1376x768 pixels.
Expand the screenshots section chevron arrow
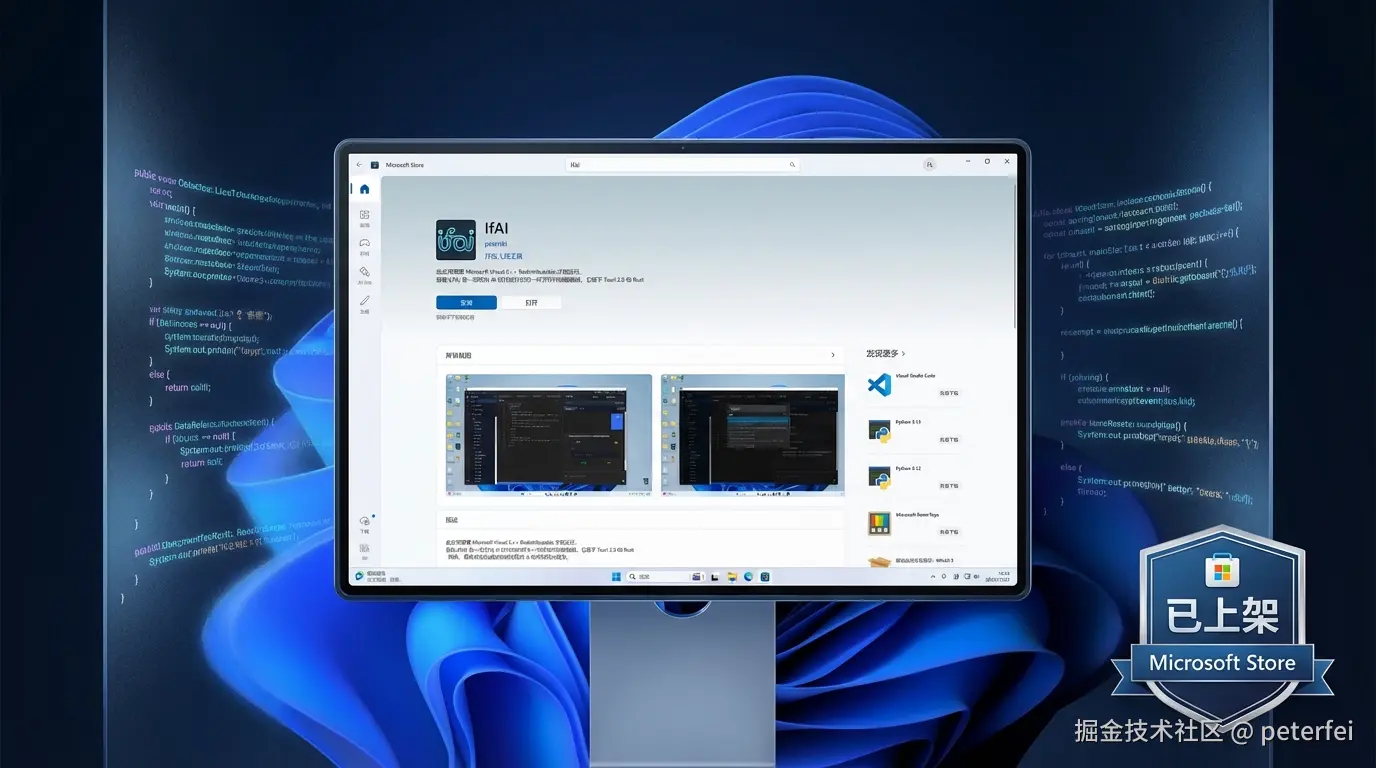pyautogui.click(x=833, y=355)
